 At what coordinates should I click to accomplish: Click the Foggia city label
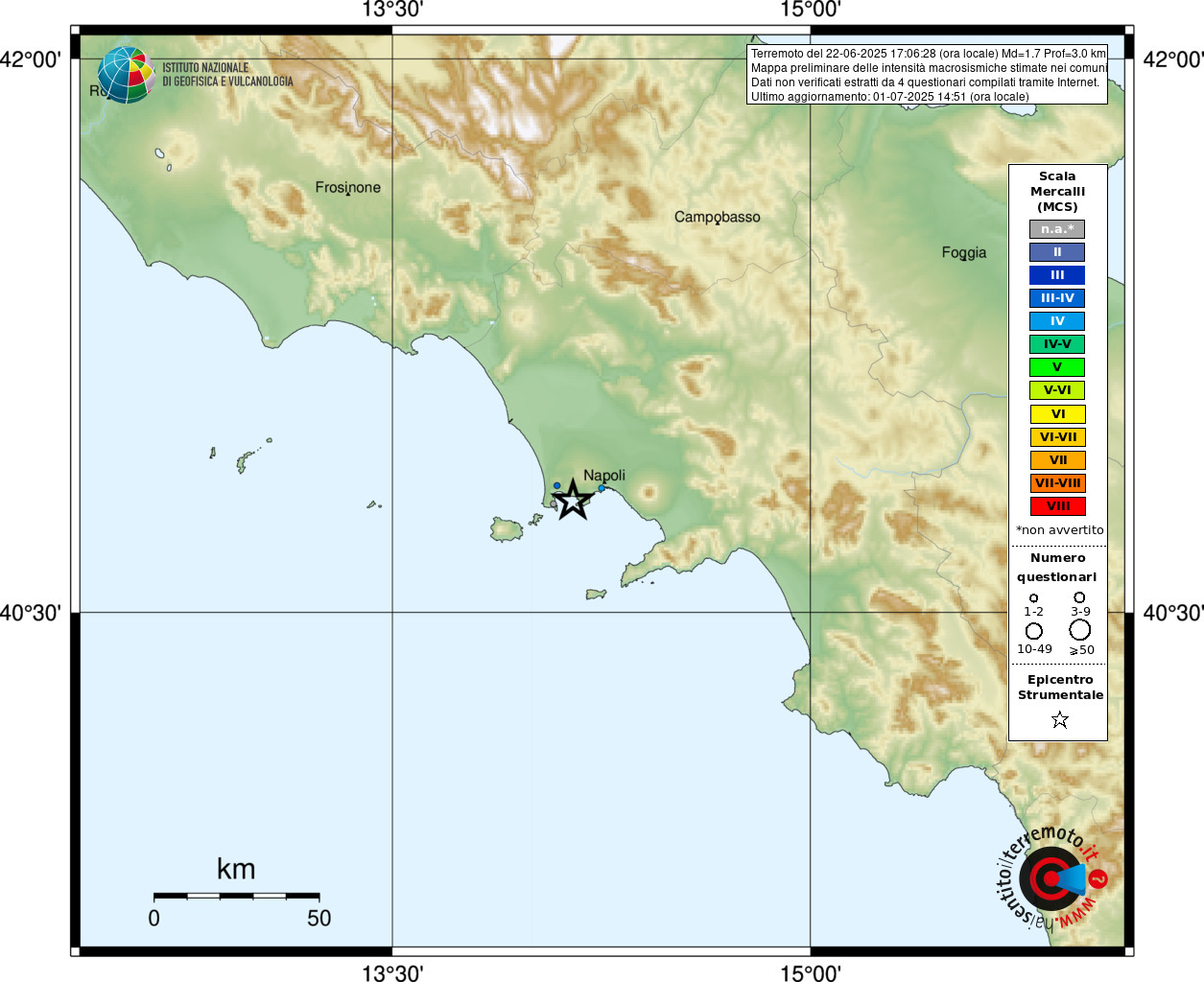point(964,253)
